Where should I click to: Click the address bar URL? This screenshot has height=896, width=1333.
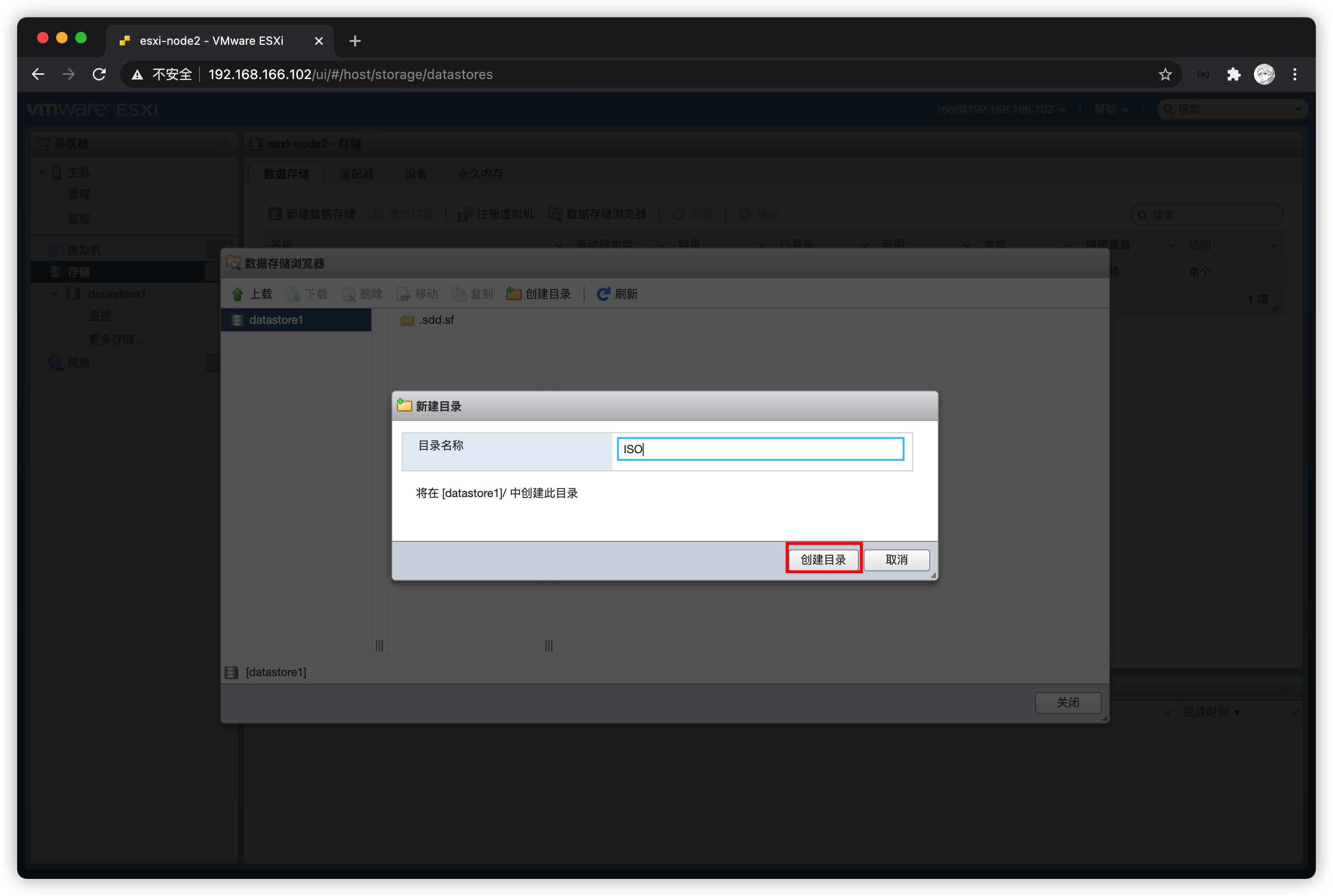[350, 74]
